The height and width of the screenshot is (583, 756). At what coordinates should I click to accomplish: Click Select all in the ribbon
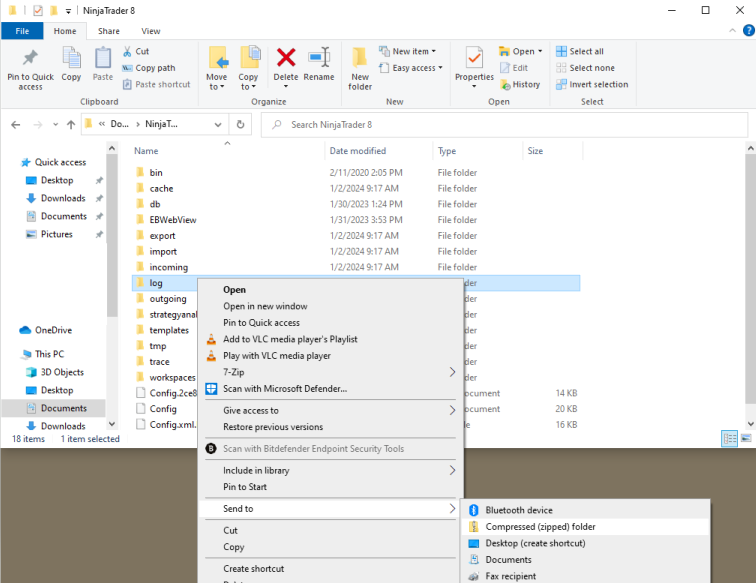click(580, 52)
